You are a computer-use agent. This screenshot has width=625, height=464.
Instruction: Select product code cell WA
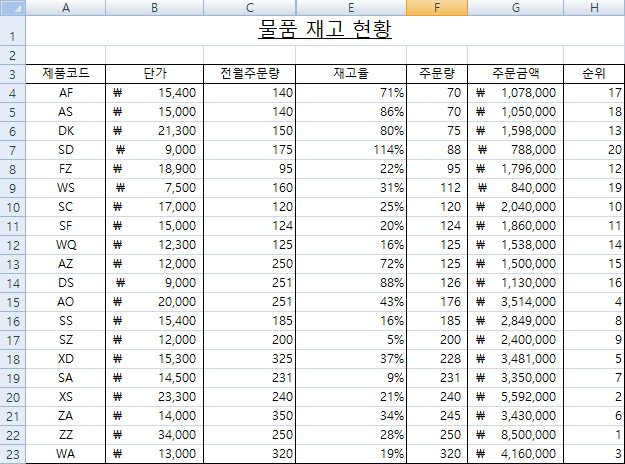66,454
